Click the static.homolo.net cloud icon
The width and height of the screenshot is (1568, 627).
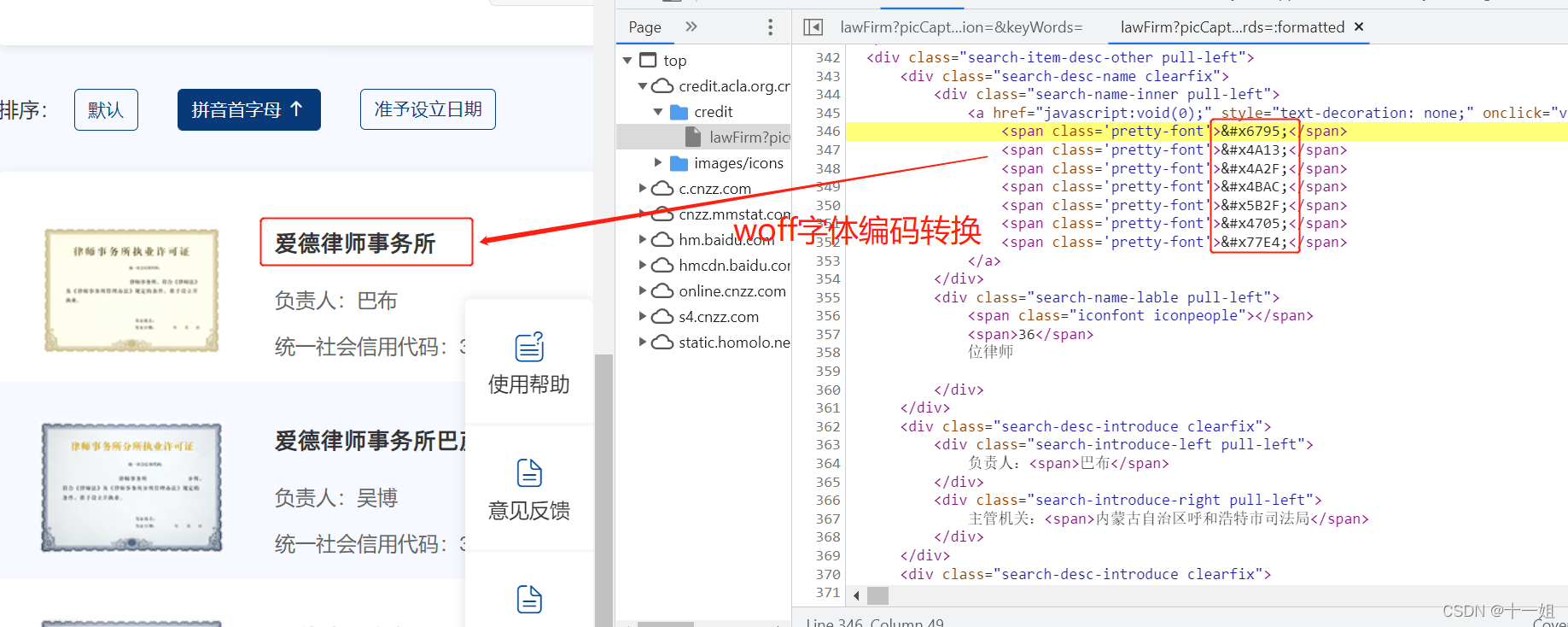(662, 342)
